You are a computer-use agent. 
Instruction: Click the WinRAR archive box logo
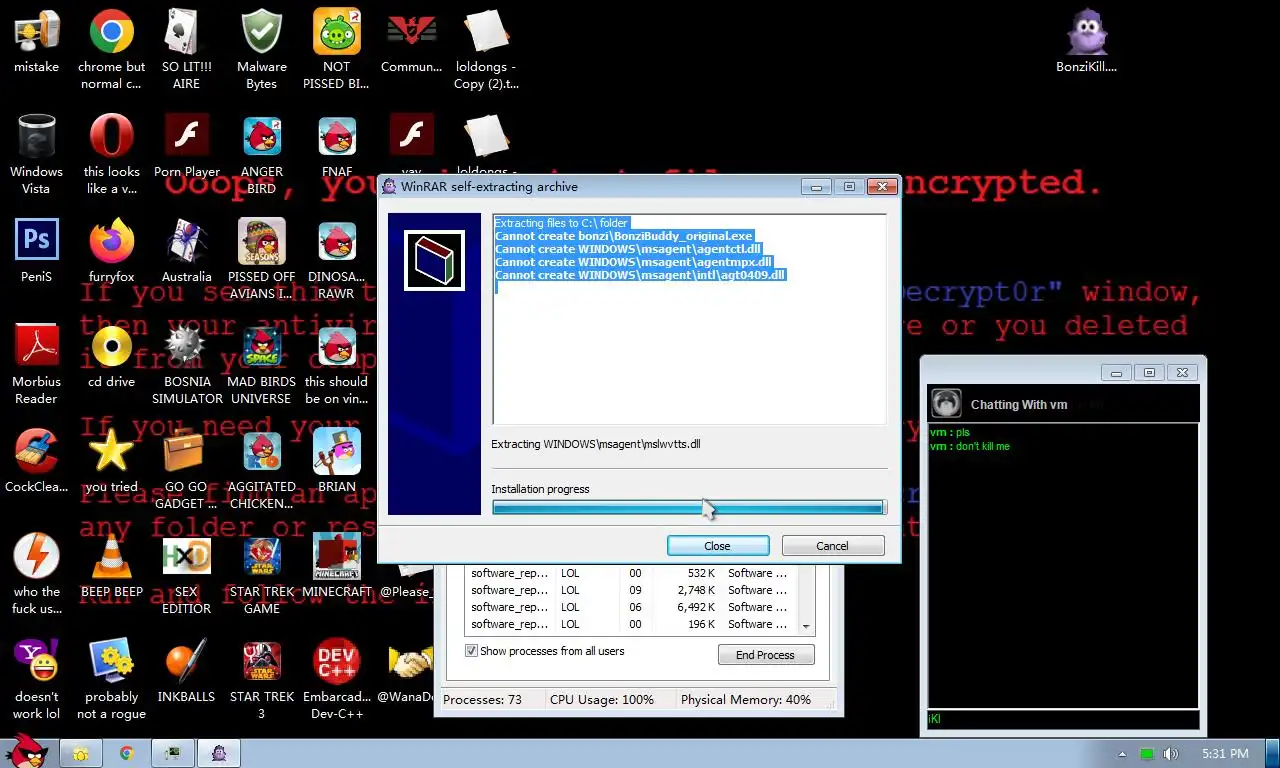point(434,260)
